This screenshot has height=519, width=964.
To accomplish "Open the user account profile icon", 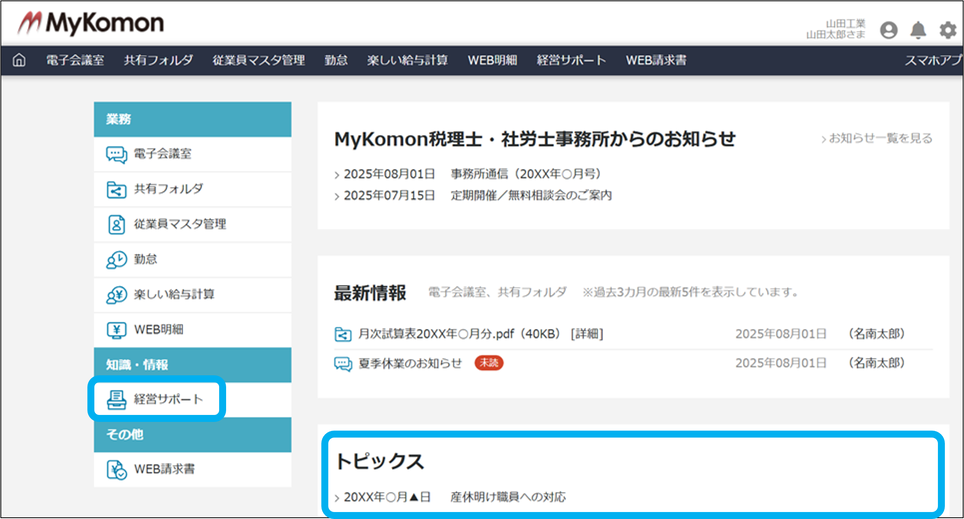I will [888, 30].
